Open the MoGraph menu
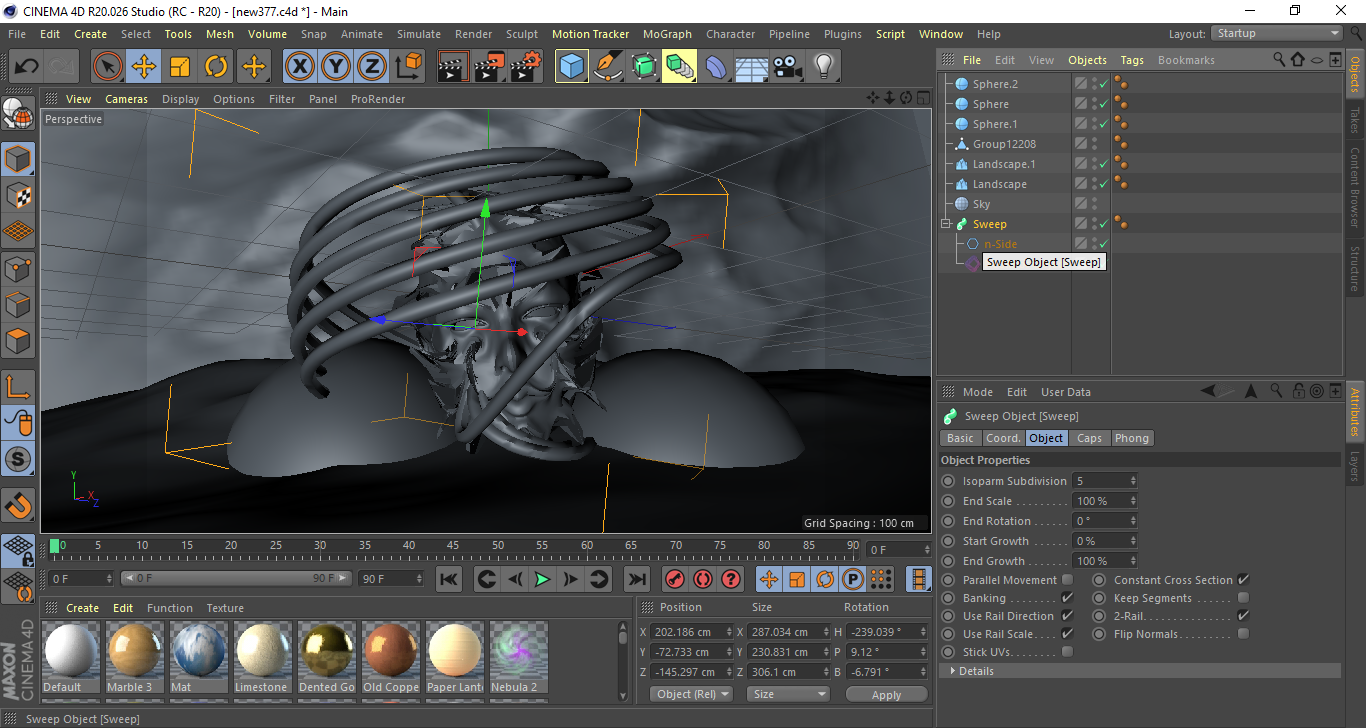Viewport: 1366px width, 728px height. (x=667, y=34)
